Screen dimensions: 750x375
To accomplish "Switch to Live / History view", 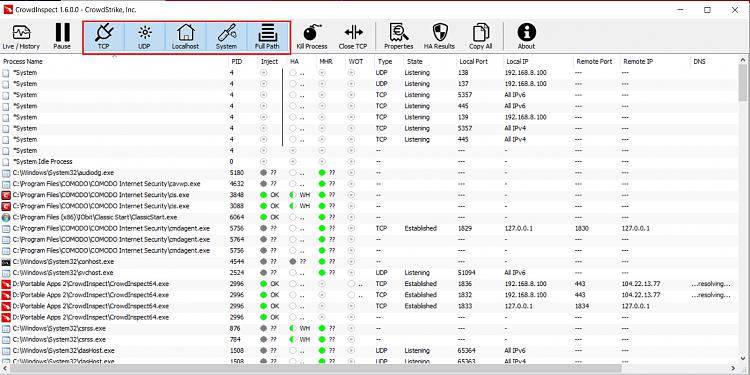I will pyautogui.click(x=21, y=37).
